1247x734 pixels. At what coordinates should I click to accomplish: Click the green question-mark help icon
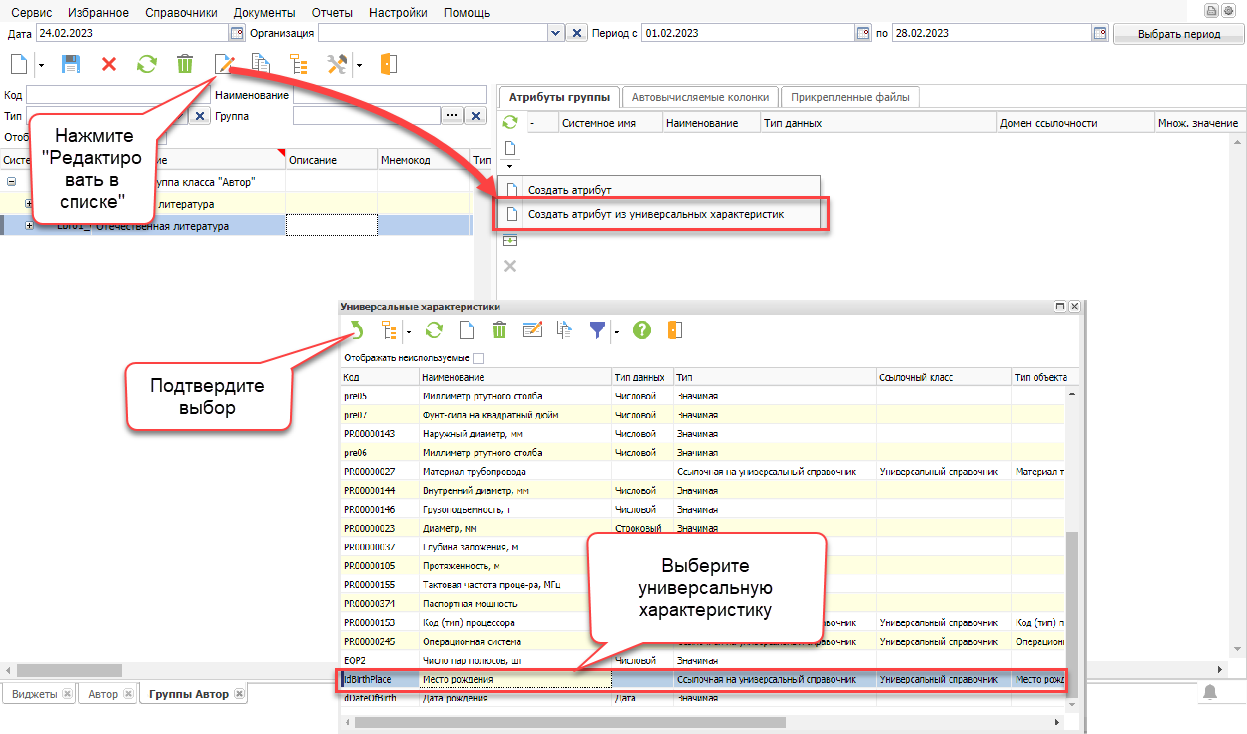642,330
